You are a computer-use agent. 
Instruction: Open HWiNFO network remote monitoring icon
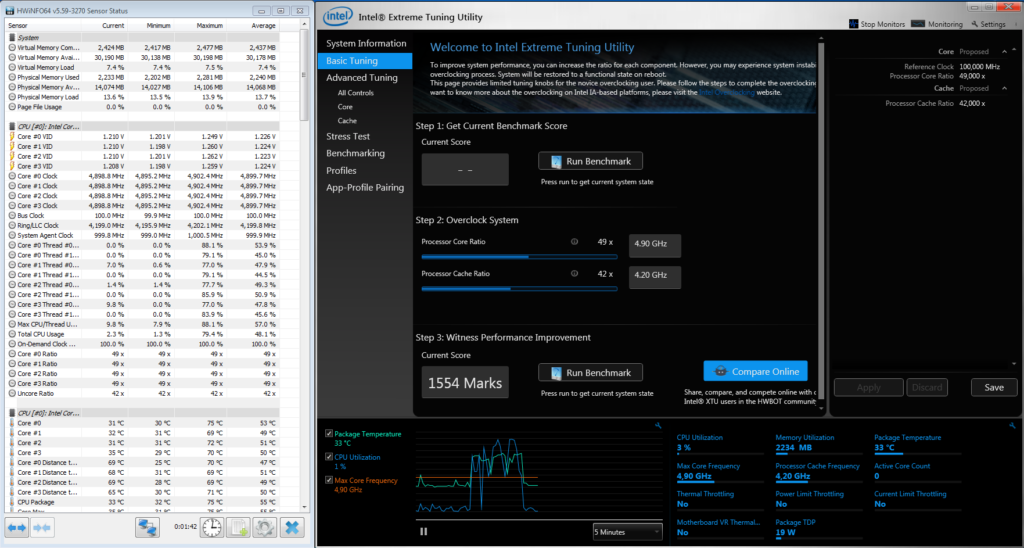148,527
